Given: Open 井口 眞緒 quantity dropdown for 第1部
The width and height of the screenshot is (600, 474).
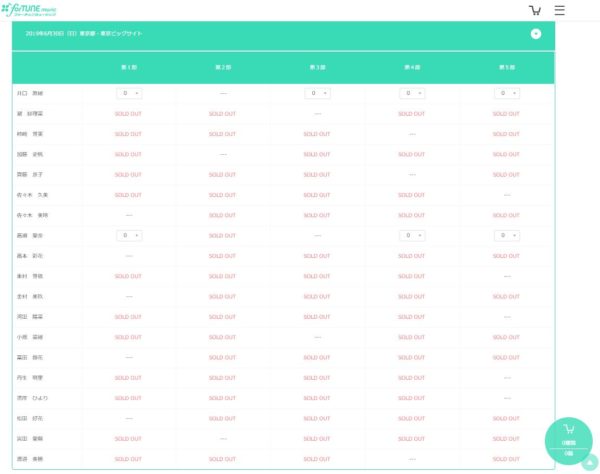Looking at the screenshot, I should tap(129, 93).
